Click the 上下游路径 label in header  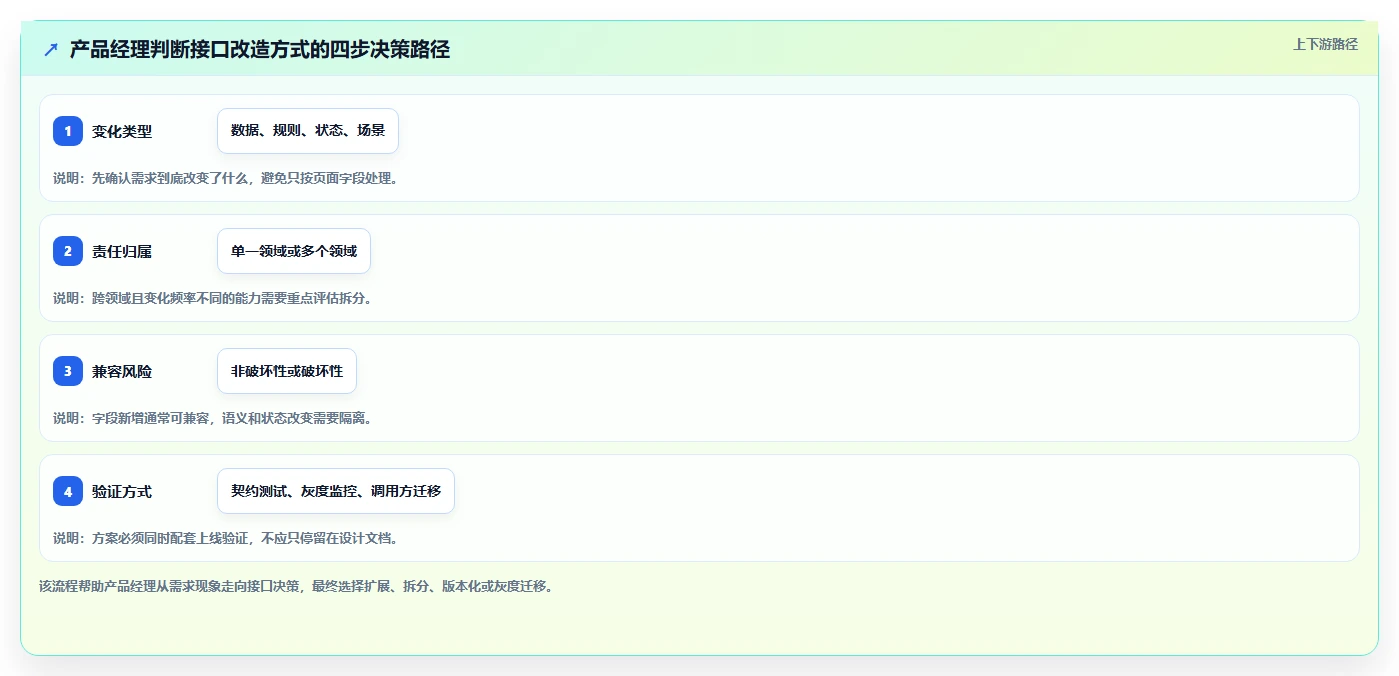1325,44
